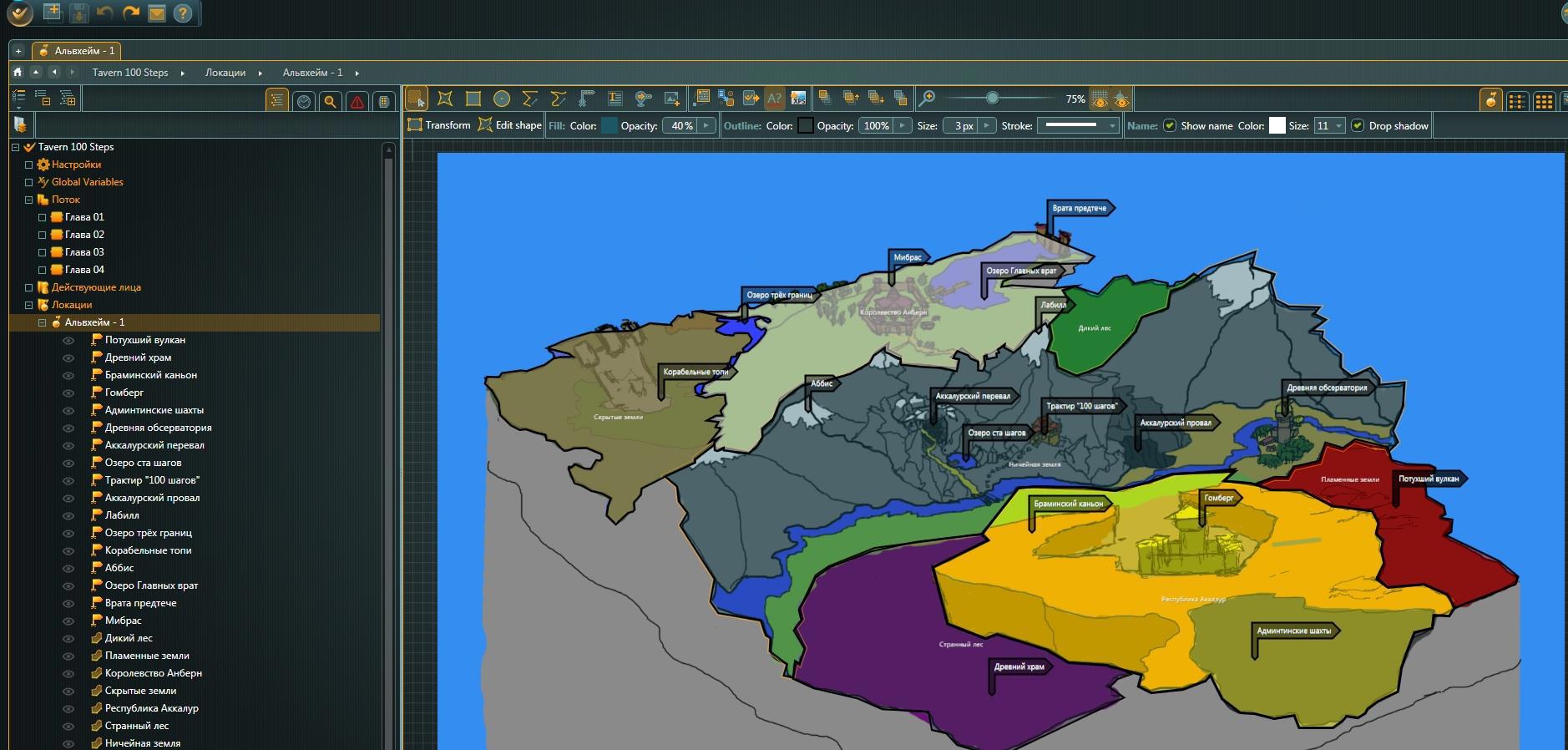The height and width of the screenshot is (750, 1568).
Task: Disable the Drop shadow checkbox
Action: point(1358,126)
